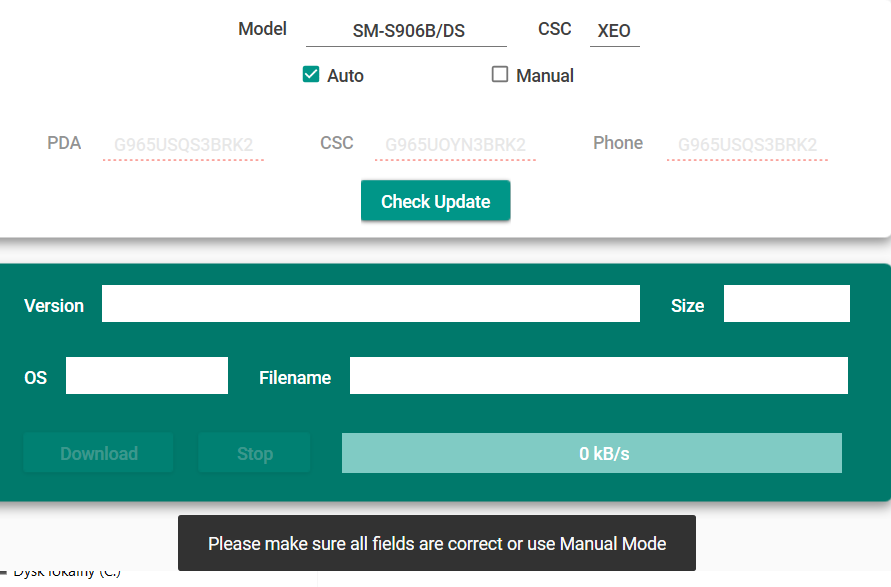Viewport: 891px width, 587px height.
Task: Click the 0 kB/s download progress bar
Action: point(591,453)
